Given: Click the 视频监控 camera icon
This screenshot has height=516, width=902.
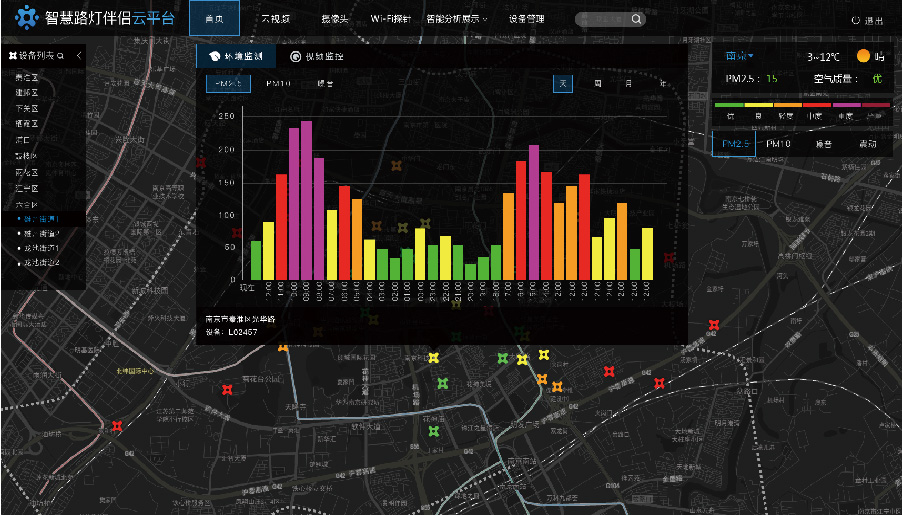Looking at the screenshot, I should (295, 57).
